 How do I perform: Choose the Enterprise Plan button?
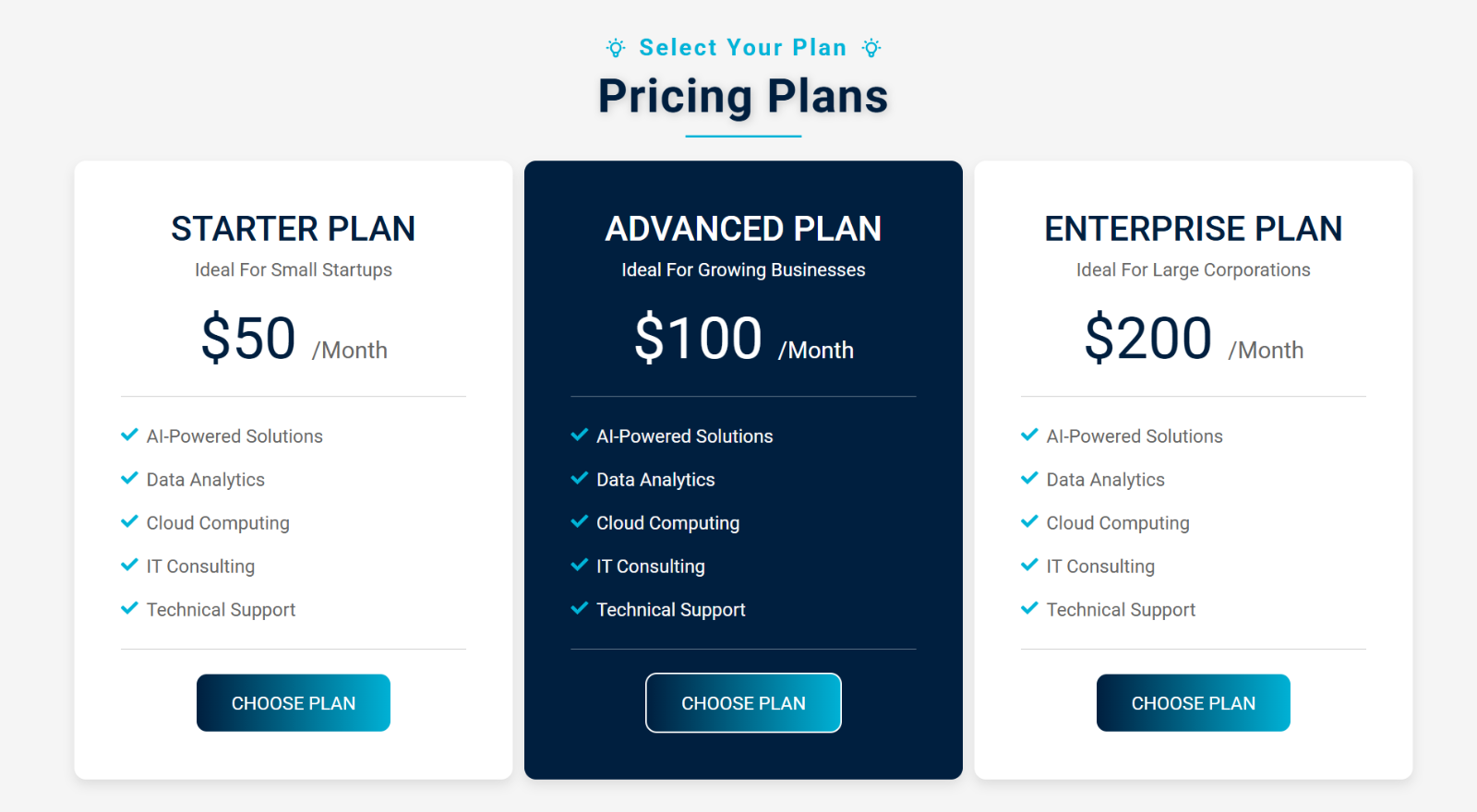coord(1194,703)
